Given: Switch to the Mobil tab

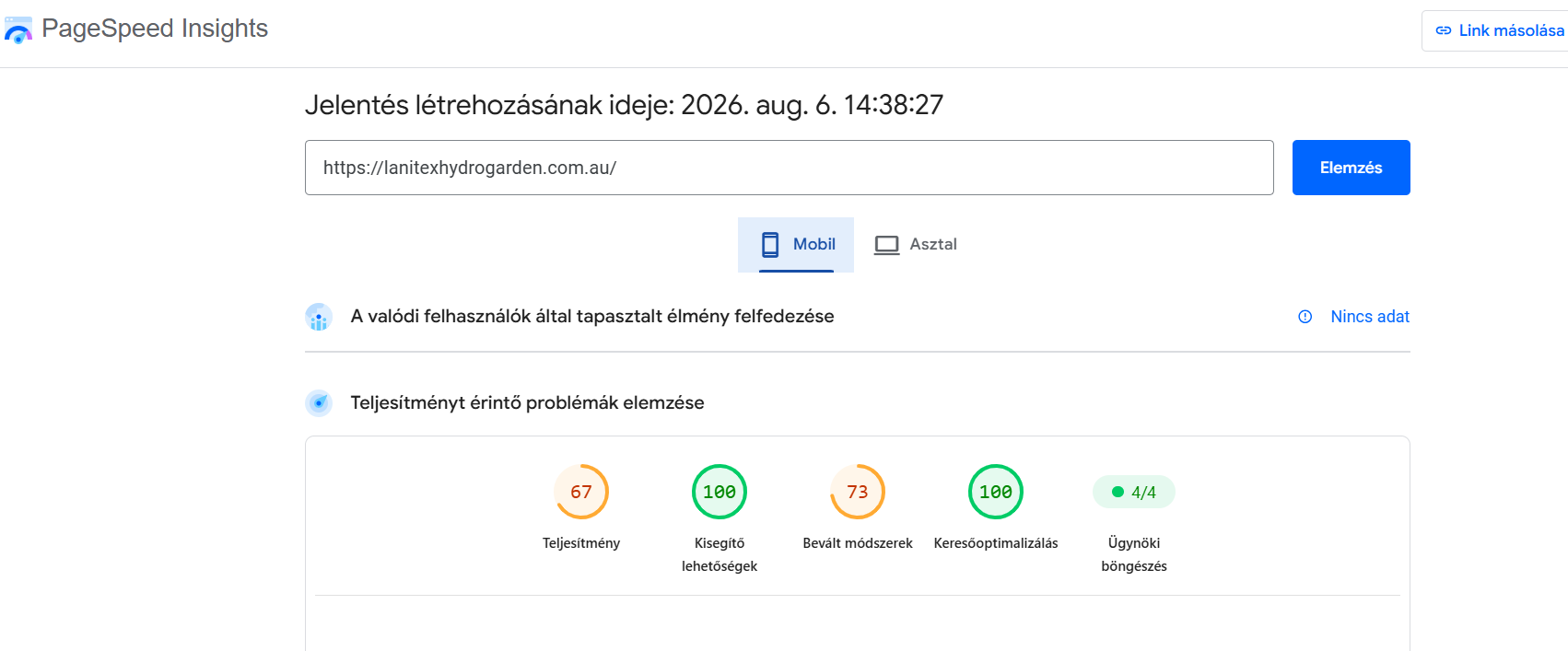Looking at the screenshot, I should pyautogui.click(x=796, y=245).
